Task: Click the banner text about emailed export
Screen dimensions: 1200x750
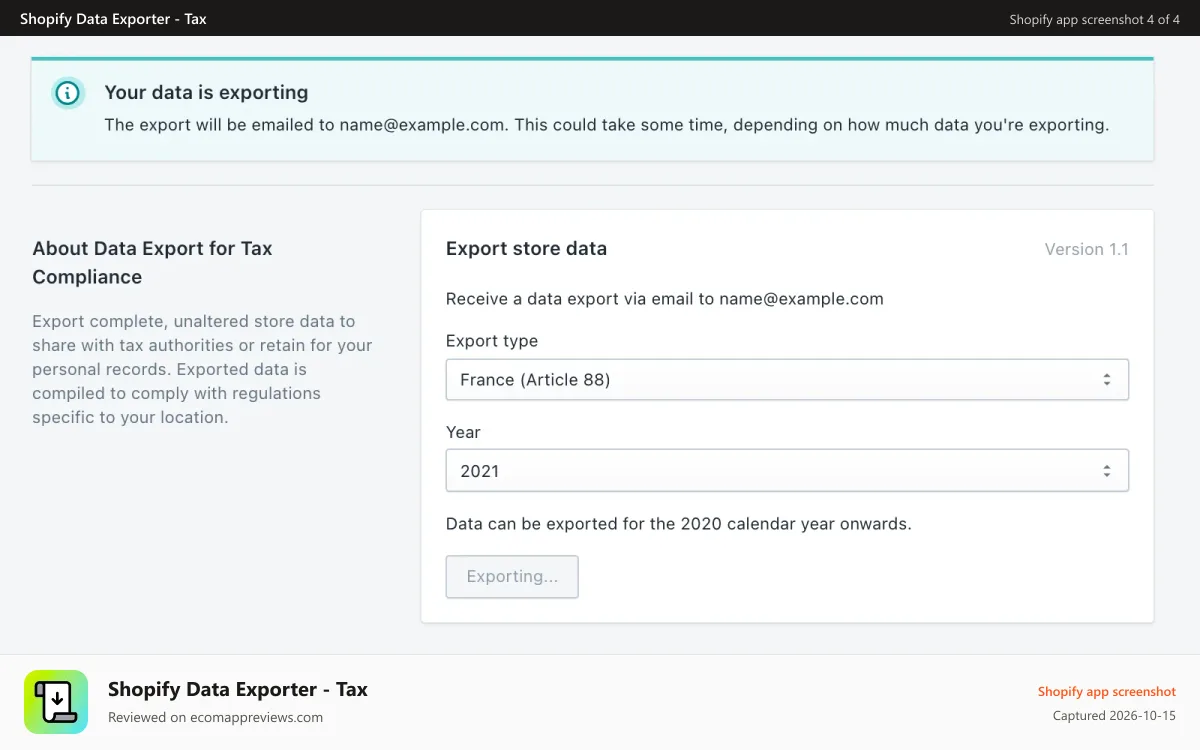Action: click(x=607, y=126)
